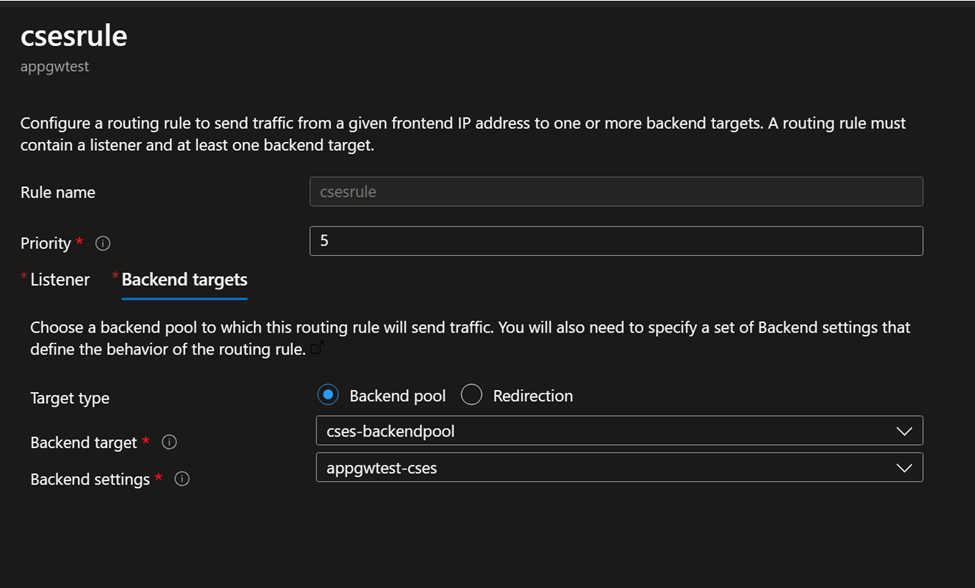Screen dimensions: 975x588
Task: Click the disabled Rule name field
Action: pos(616,191)
